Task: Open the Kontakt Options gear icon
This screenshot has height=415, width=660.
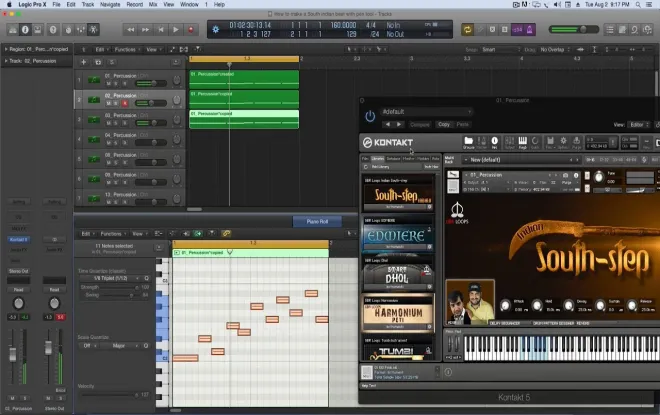Action: tap(563, 141)
